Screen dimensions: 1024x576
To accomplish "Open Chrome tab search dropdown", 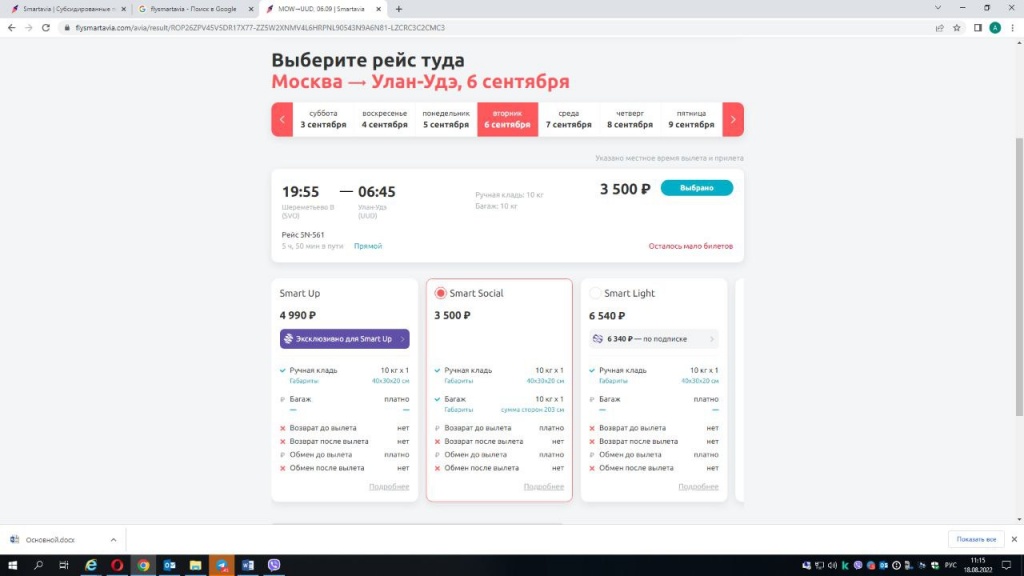I will (938, 8).
